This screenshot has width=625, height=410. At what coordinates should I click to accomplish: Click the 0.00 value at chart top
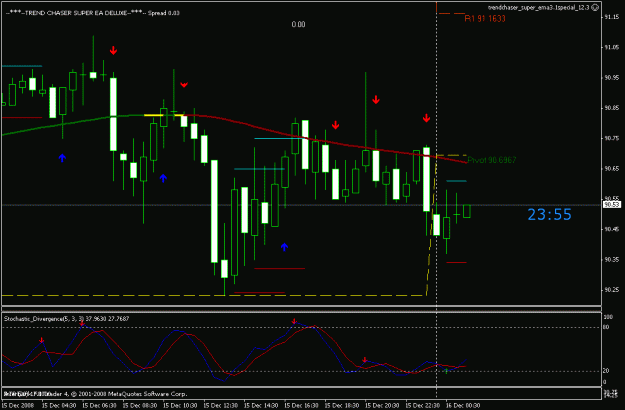[298, 25]
